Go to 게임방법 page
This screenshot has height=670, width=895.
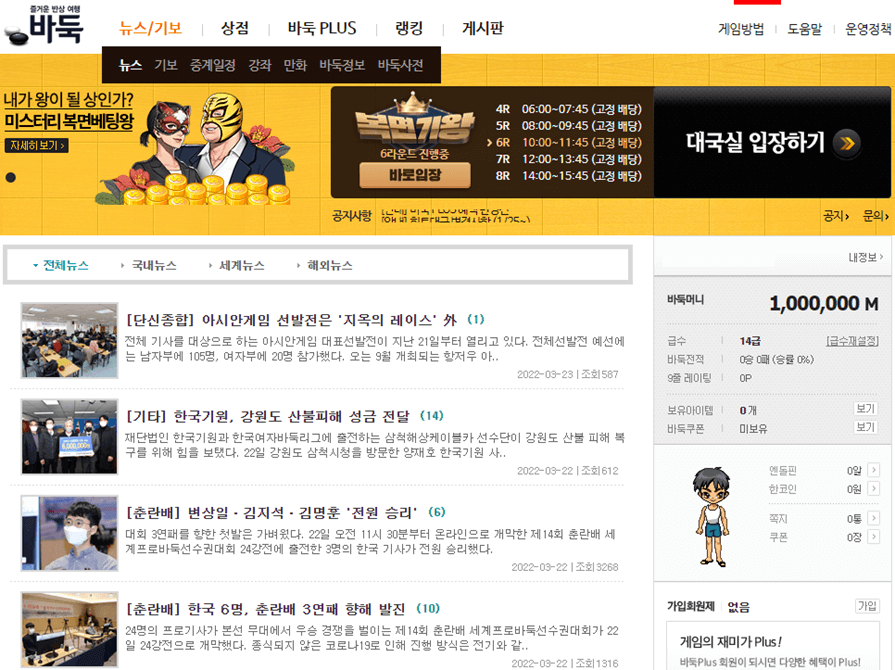(x=741, y=29)
